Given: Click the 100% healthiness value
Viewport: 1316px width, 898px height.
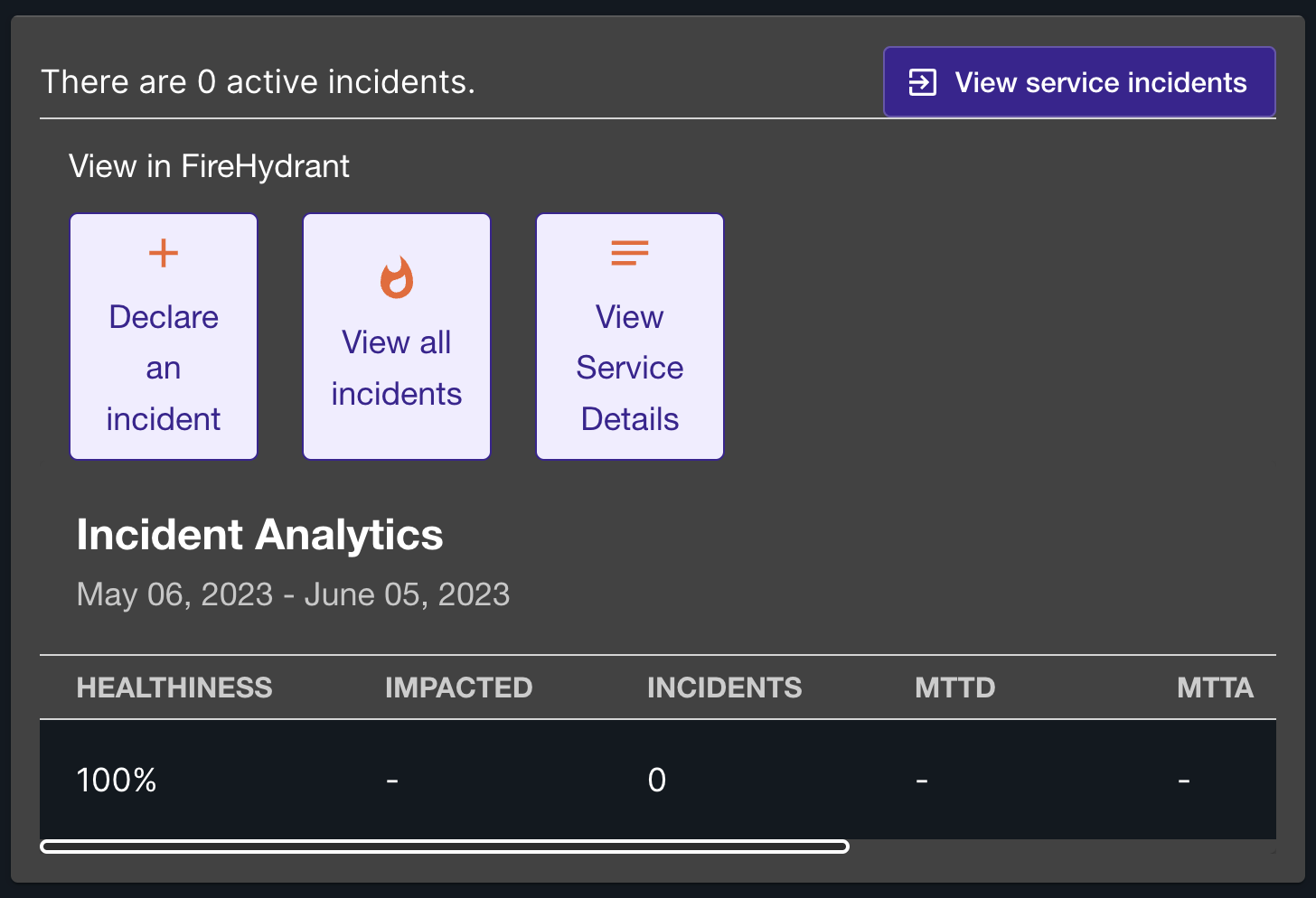Looking at the screenshot, I should tap(117, 780).
